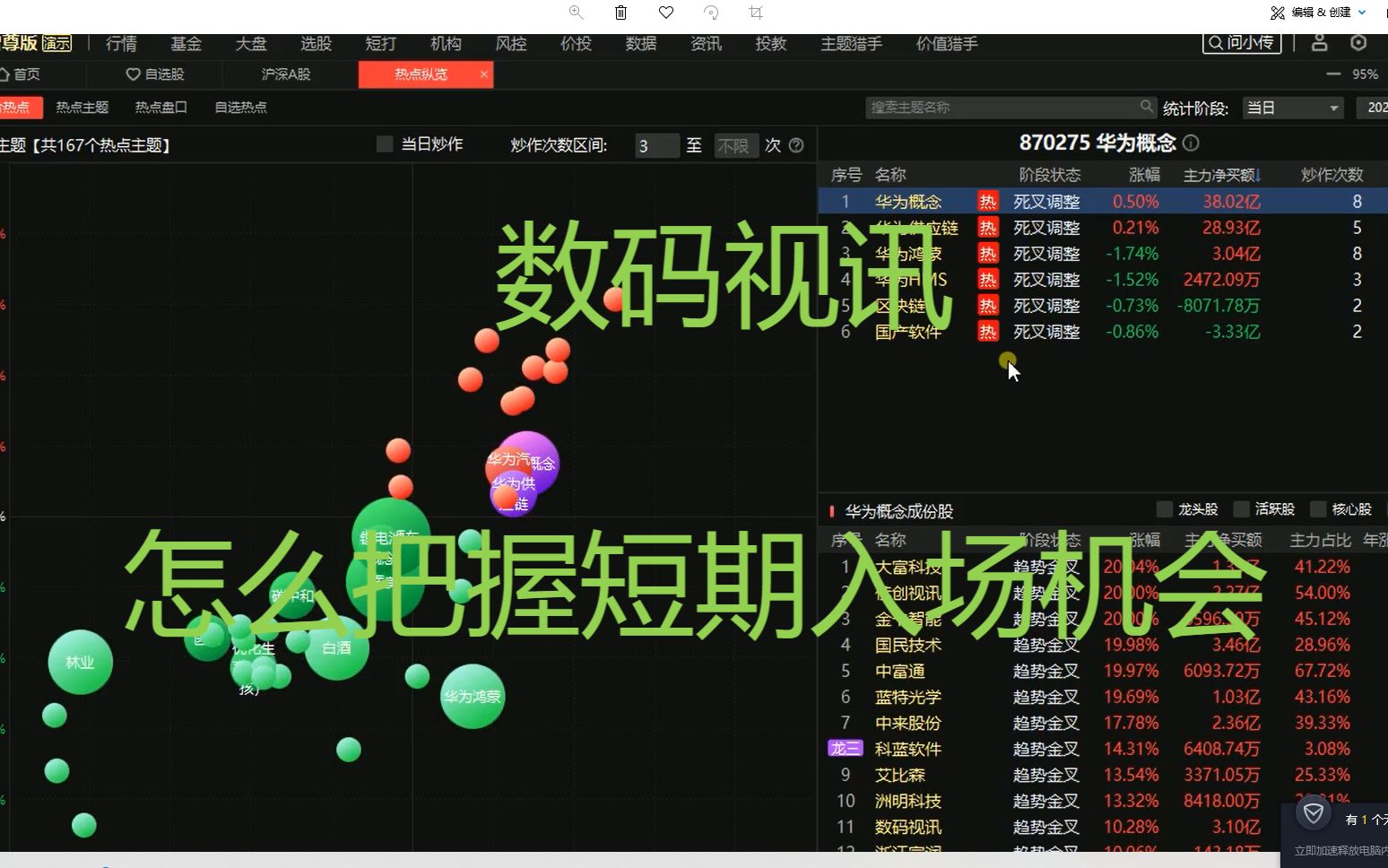Select the 蓝特光学 stock row
Screen dimensions: 1388x868
[x=1102, y=697]
